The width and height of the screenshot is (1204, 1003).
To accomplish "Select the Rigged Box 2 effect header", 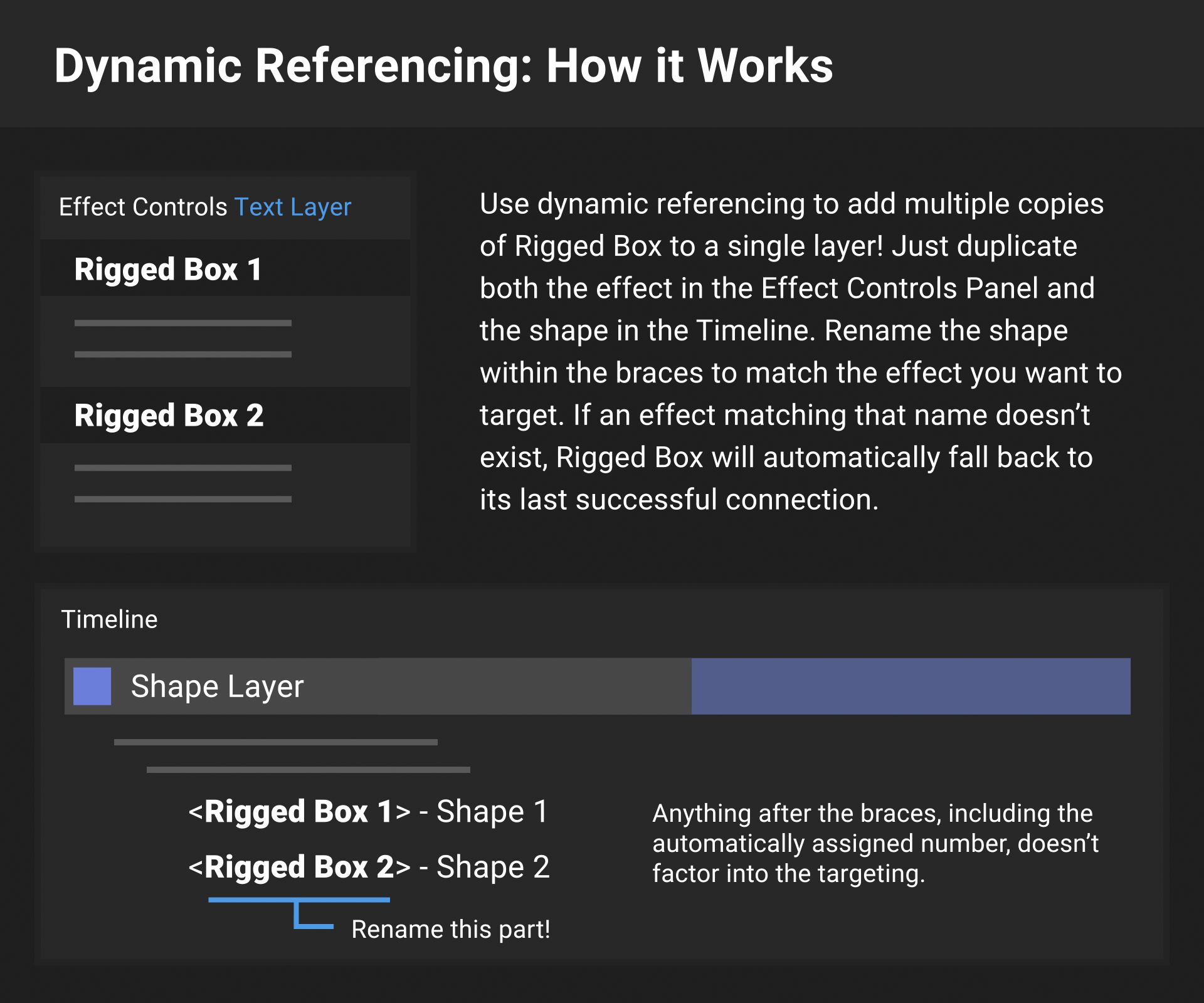I will tap(169, 415).
